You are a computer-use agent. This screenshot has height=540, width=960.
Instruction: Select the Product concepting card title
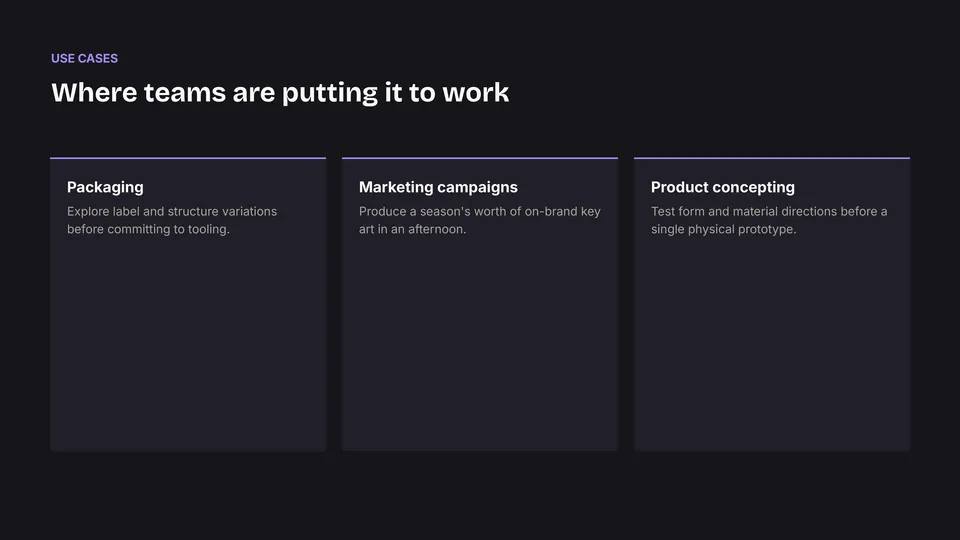coord(722,187)
